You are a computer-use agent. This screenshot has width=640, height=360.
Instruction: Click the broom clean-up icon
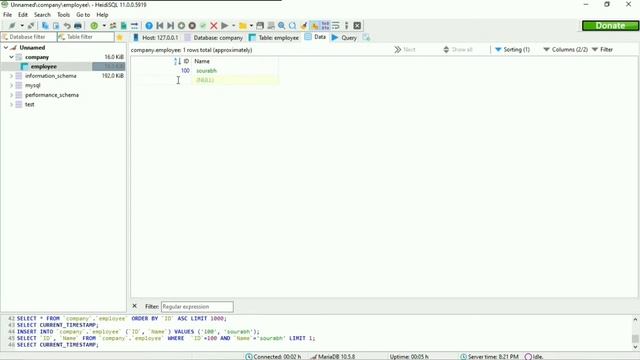pos(304,26)
